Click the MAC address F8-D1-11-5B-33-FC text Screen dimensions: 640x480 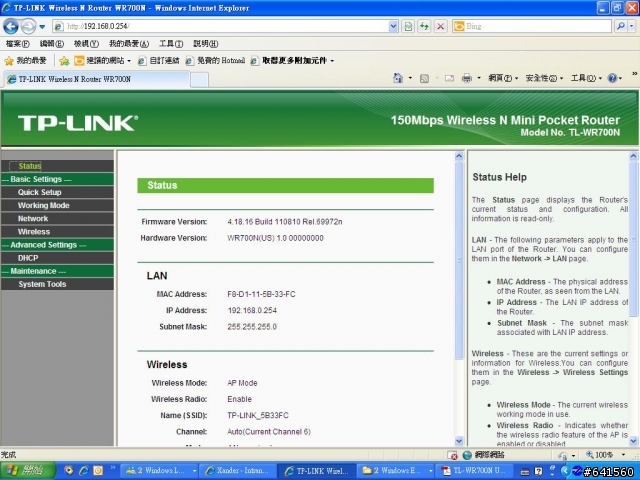261,294
